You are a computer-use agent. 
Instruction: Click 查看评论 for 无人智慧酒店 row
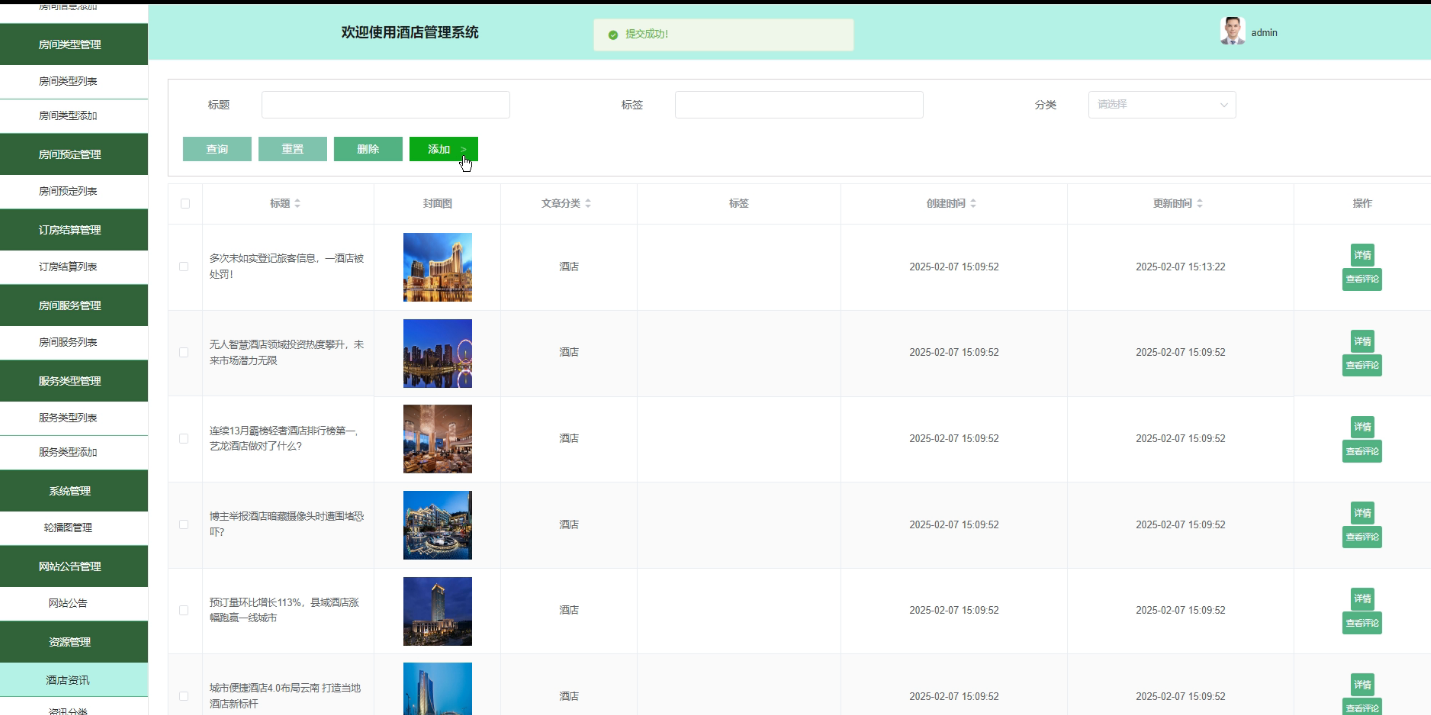(1362, 365)
